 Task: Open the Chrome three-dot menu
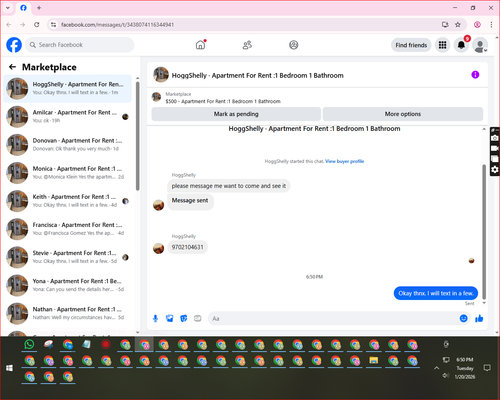[491, 25]
